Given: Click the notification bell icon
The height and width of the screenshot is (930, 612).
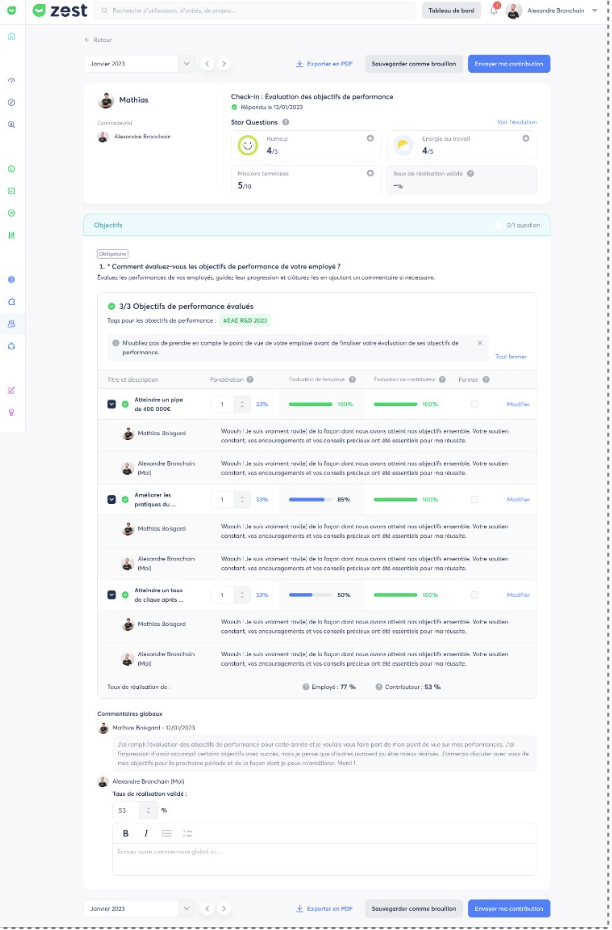Looking at the screenshot, I should click(494, 11).
